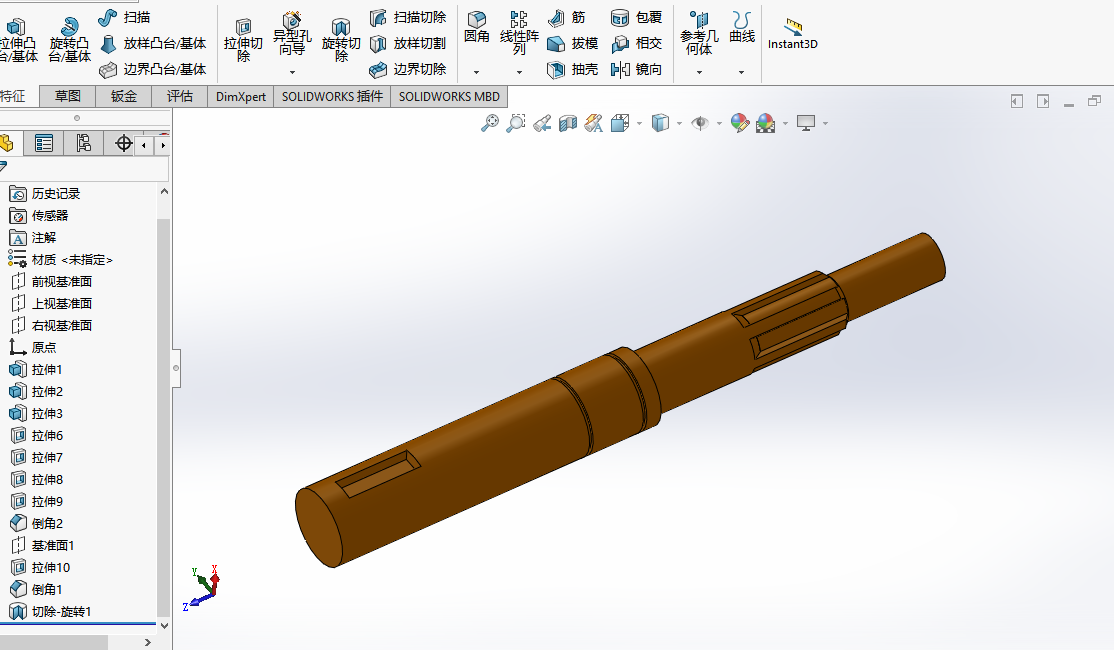The height and width of the screenshot is (650, 1114).
Task: Select the 旋转凸台/基体 revolve boss tool
Action: click(69, 40)
